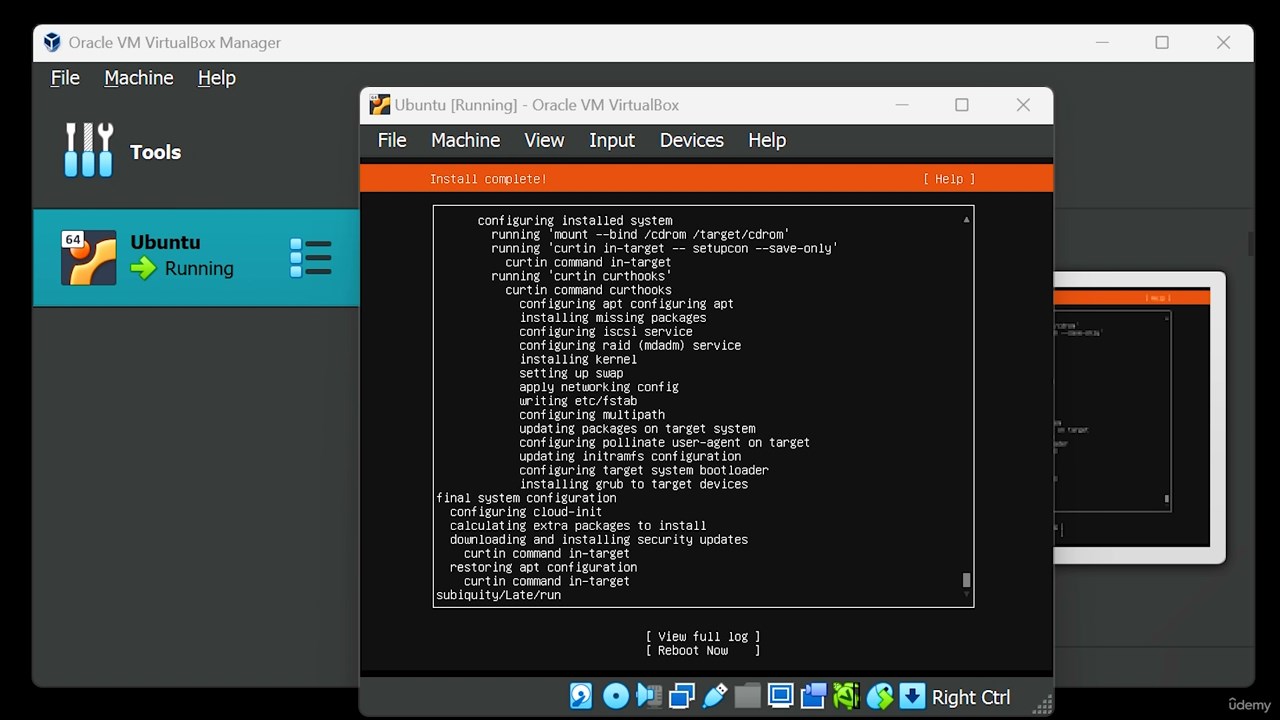Click 'configuring installed system' log line
Viewport: 1280px width, 720px height.
pos(575,220)
